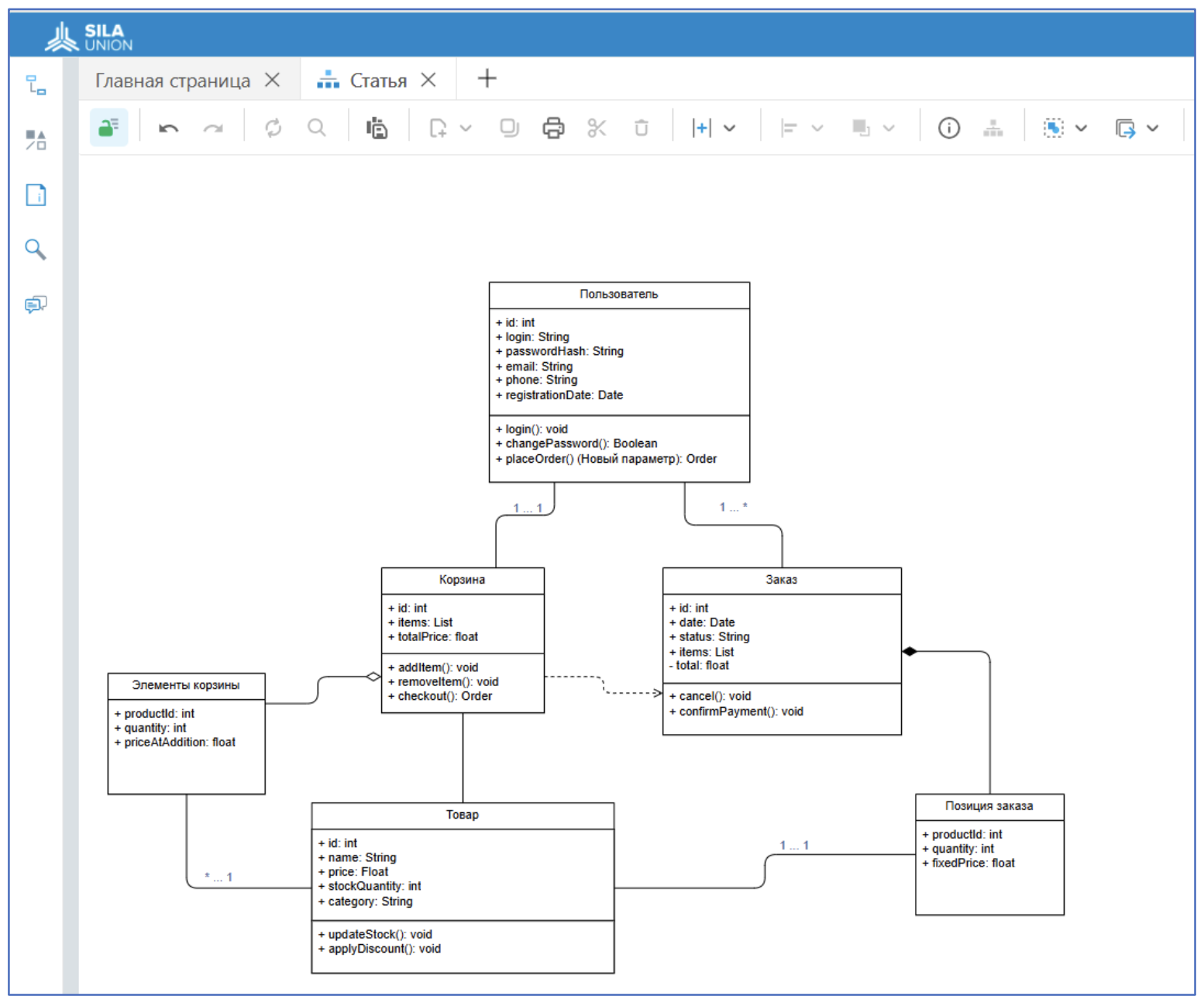The width and height of the screenshot is (1204, 1003).
Task: Open the search magnifier in left sidebar
Action: coord(36,249)
